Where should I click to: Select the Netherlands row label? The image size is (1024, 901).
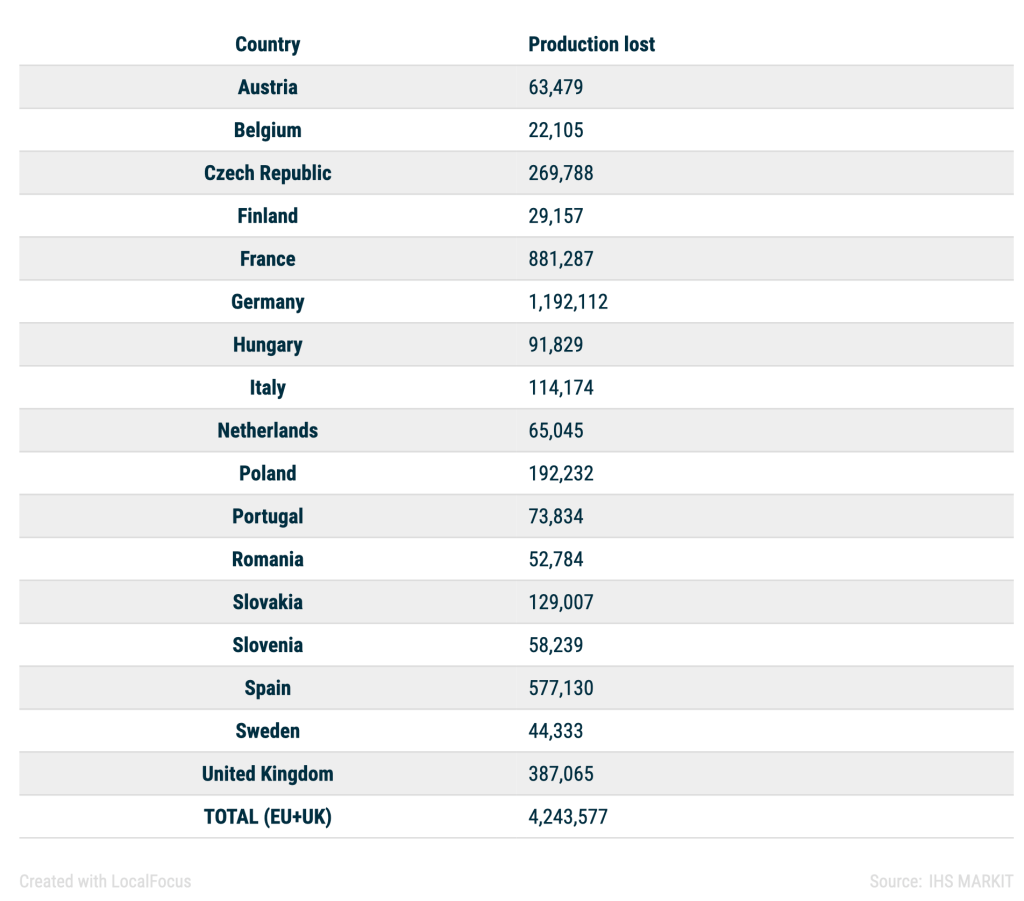coord(267,431)
